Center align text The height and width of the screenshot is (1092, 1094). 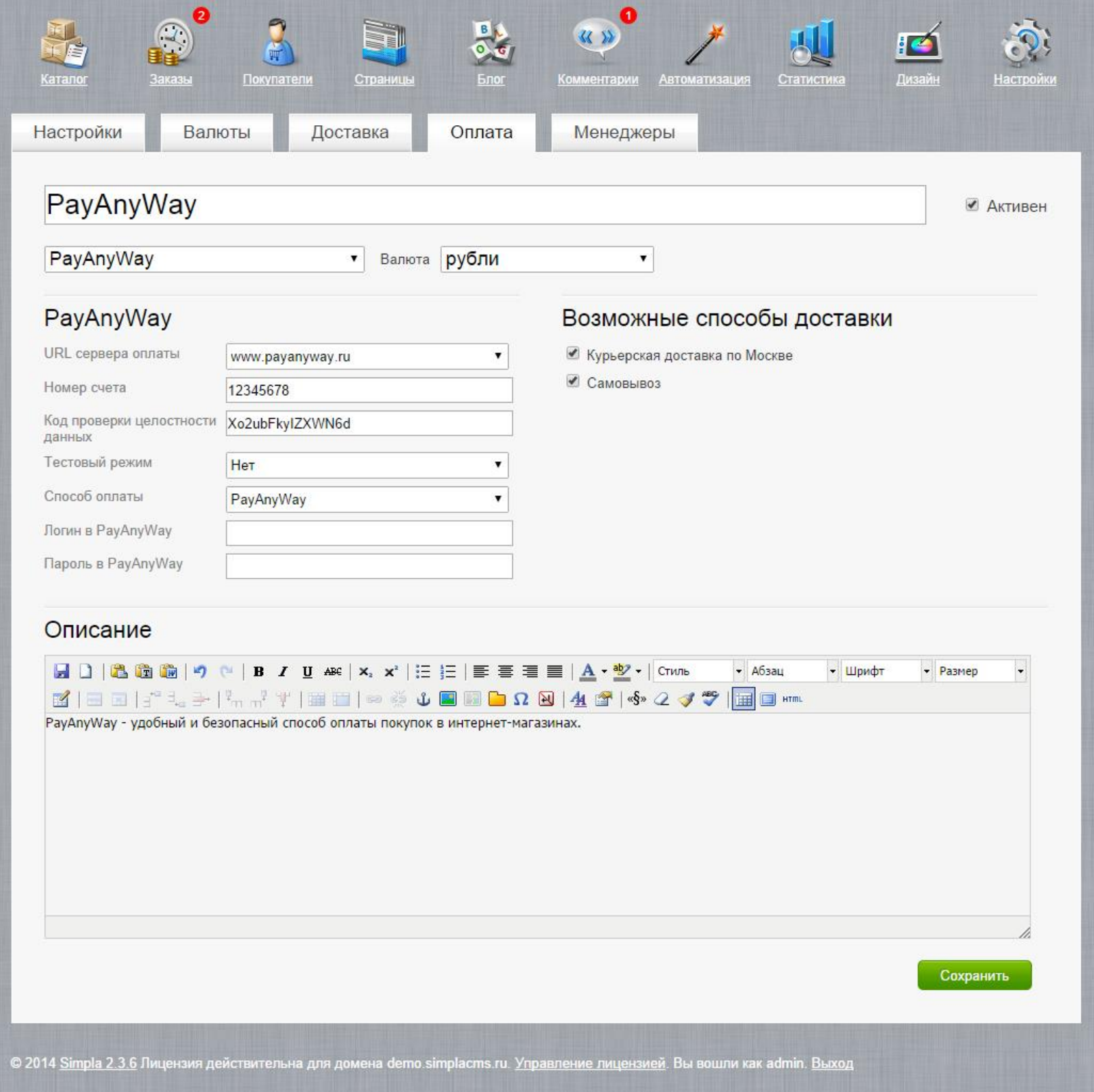click(505, 671)
